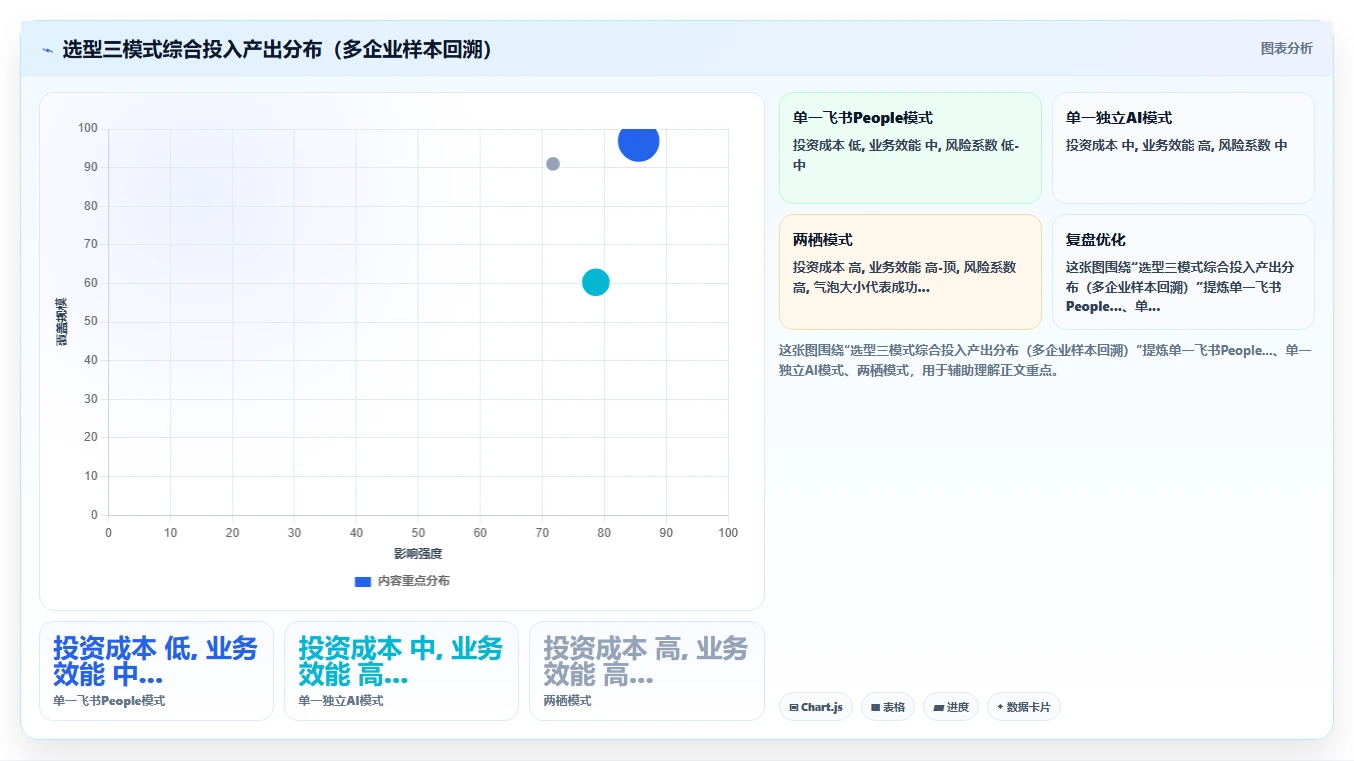Select the small gray bubble on the chart
The image size is (1354, 761).
553,164
